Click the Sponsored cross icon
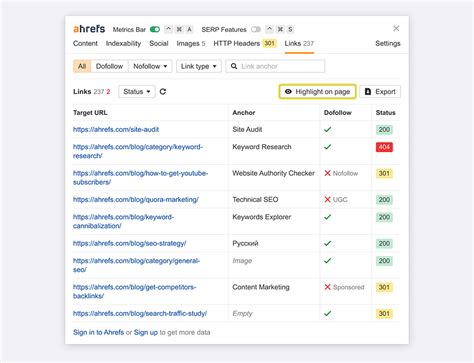 tap(327, 287)
